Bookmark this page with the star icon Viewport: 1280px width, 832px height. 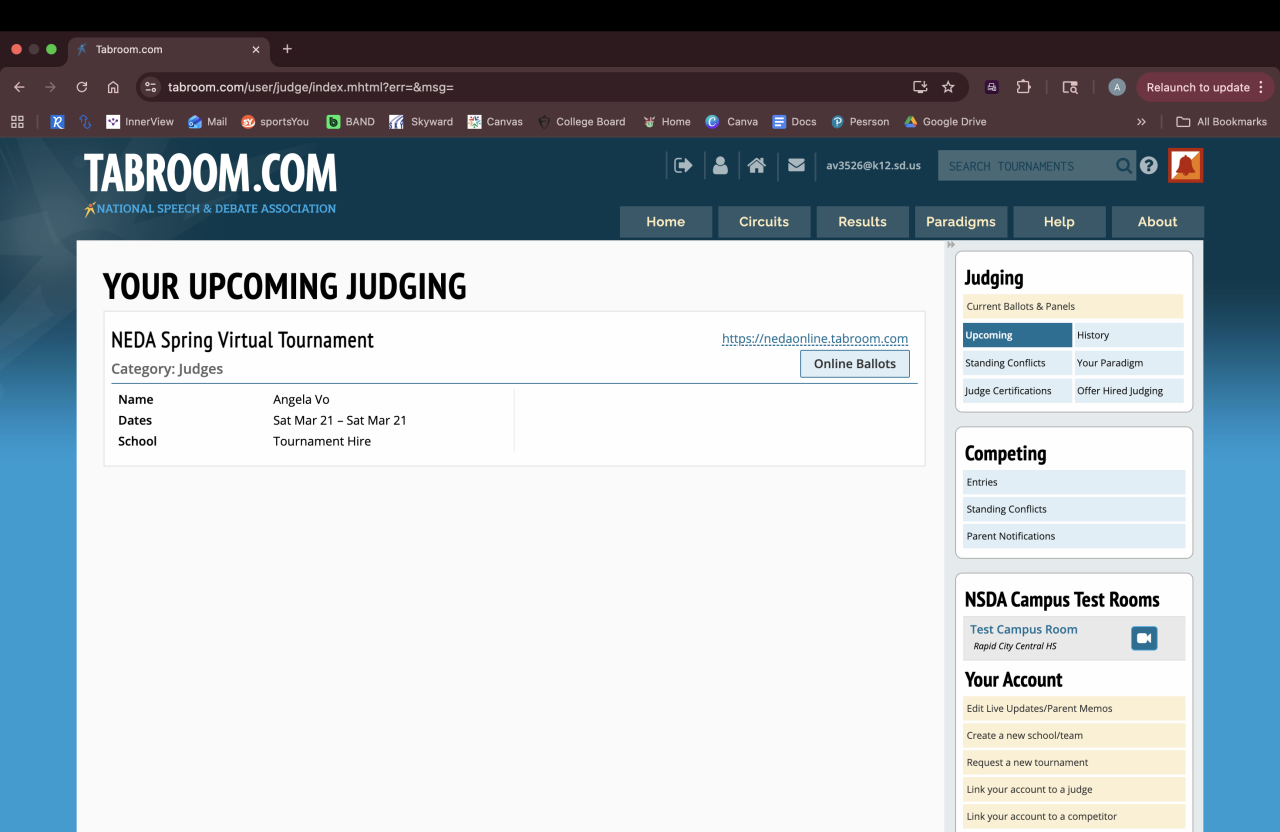coord(948,87)
